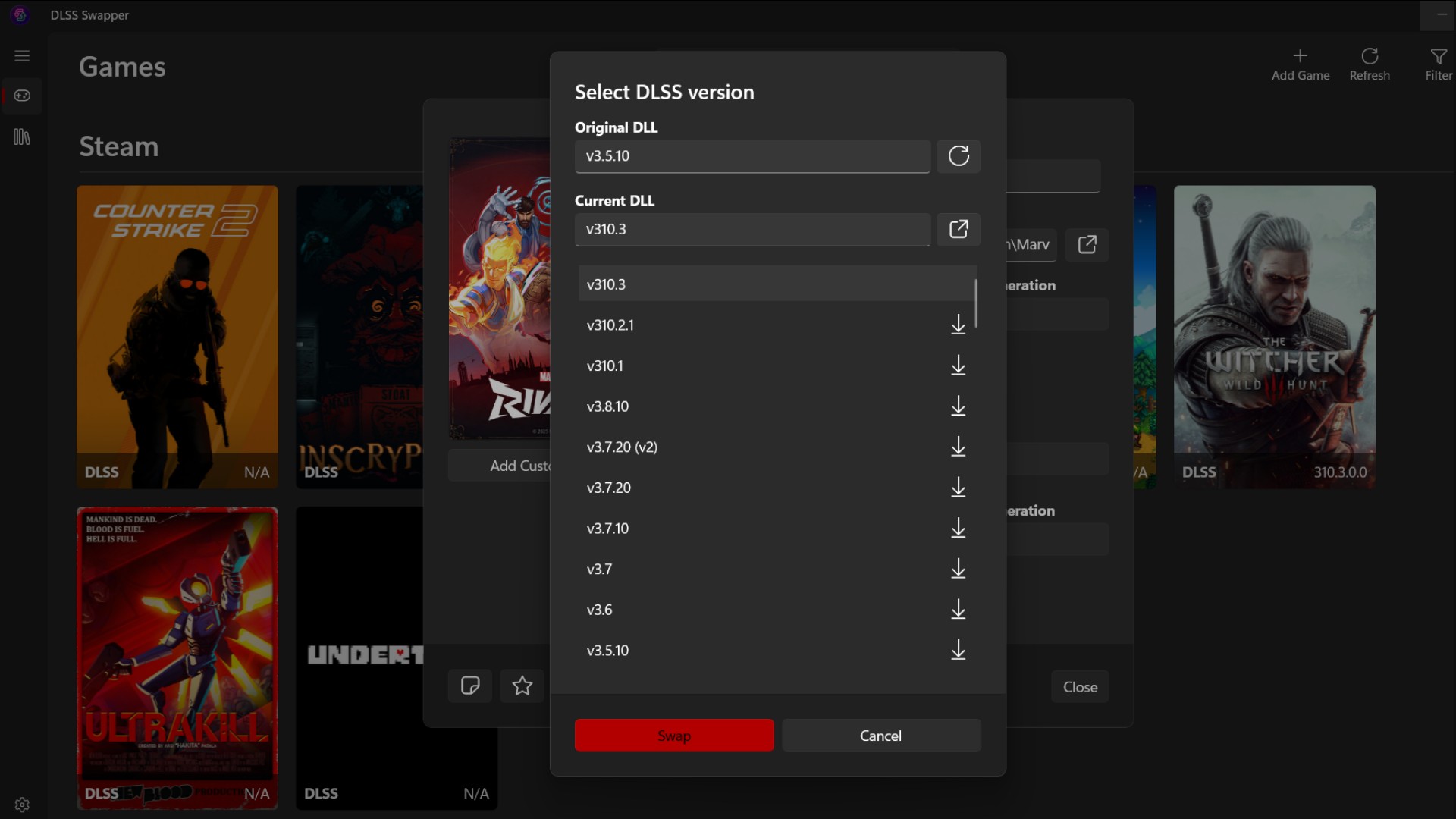Cancel the DLSS version selection

[881, 736]
